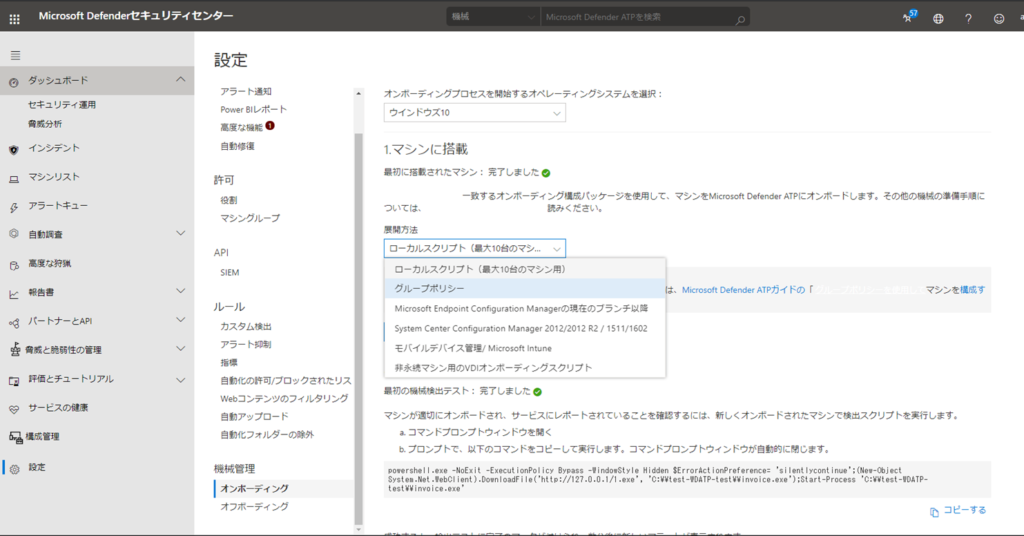Open 自動化の許可/ブロックされたリス settings
Screen dimensions: 1024x536
(285, 381)
